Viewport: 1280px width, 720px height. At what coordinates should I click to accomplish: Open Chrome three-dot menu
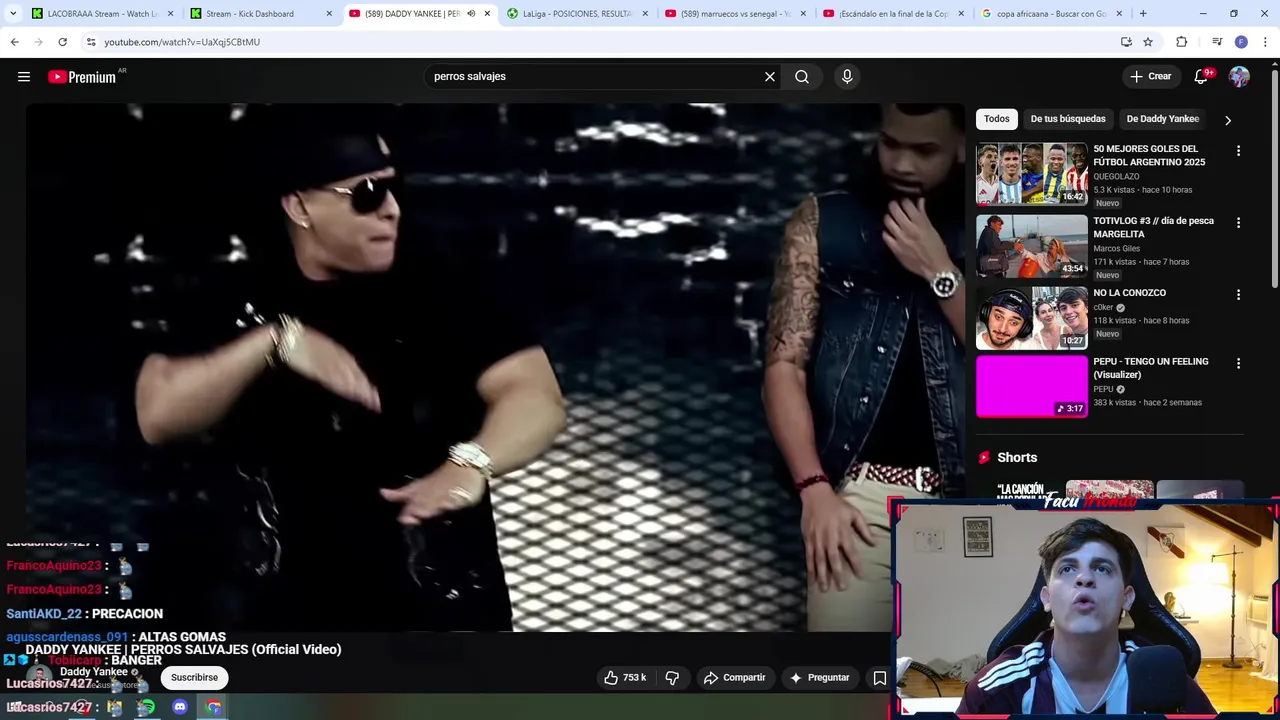pyautogui.click(x=1266, y=42)
